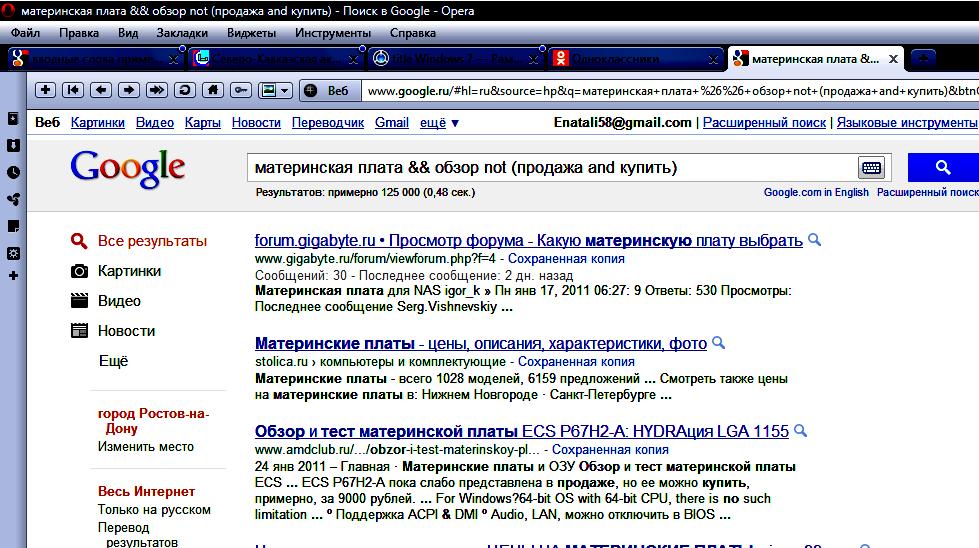Open the Вид menu
The height and width of the screenshot is (548, 979).
[x=128, y=32]
